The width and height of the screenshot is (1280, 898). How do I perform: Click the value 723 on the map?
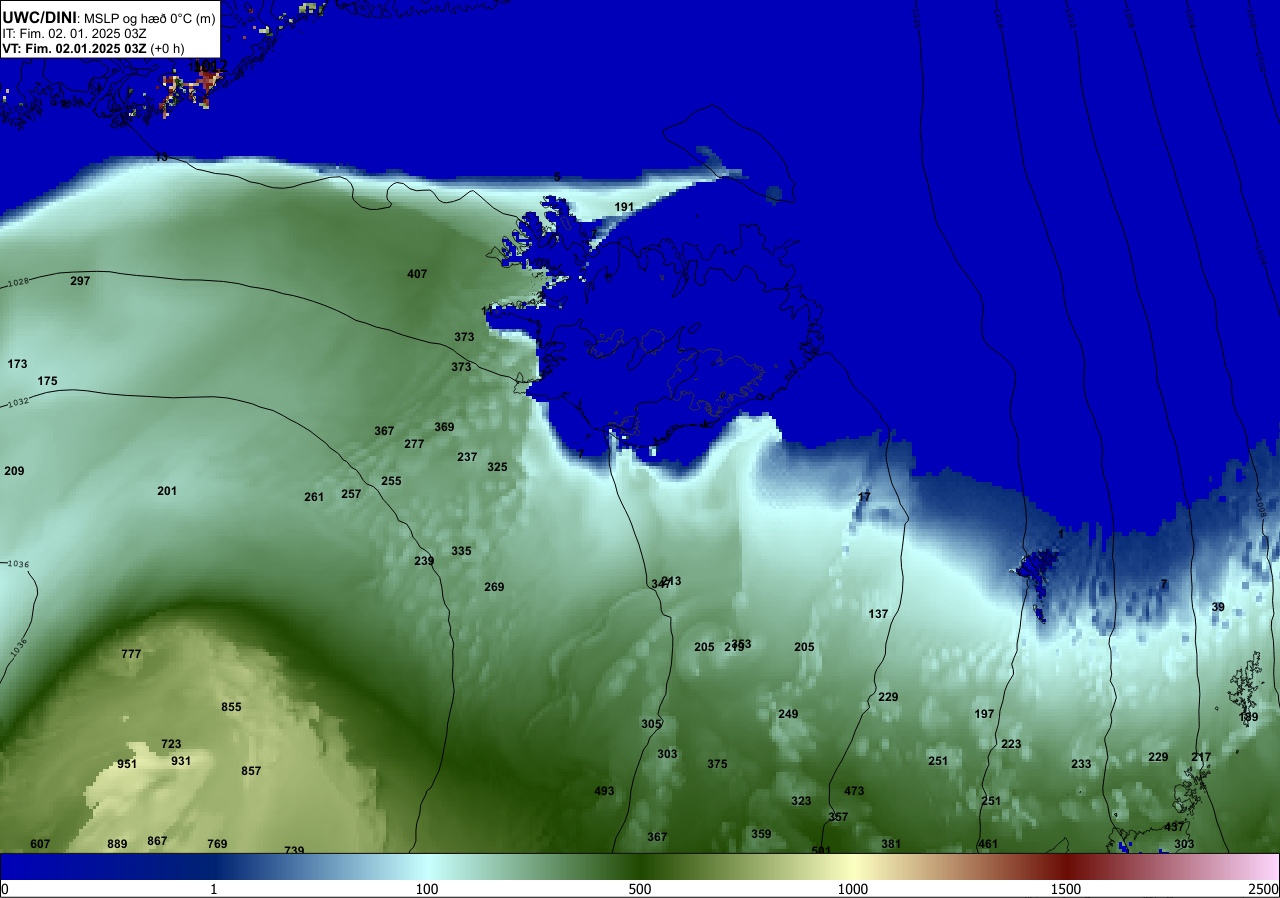[x=171, y=744]
